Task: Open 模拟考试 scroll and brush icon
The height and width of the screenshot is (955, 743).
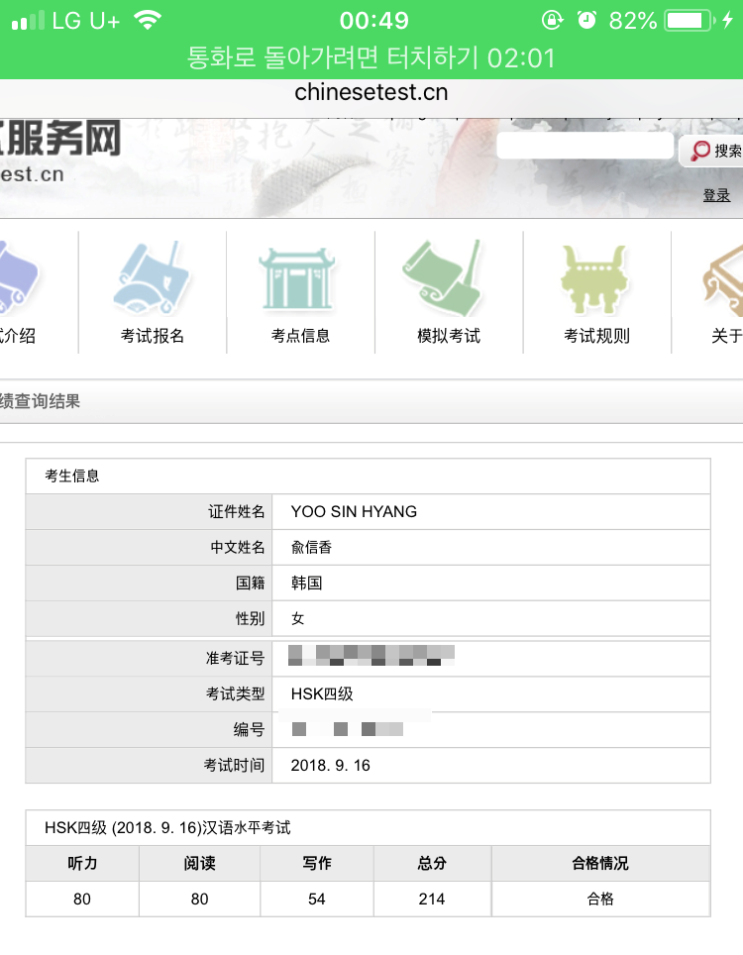Action: (444, 278)
